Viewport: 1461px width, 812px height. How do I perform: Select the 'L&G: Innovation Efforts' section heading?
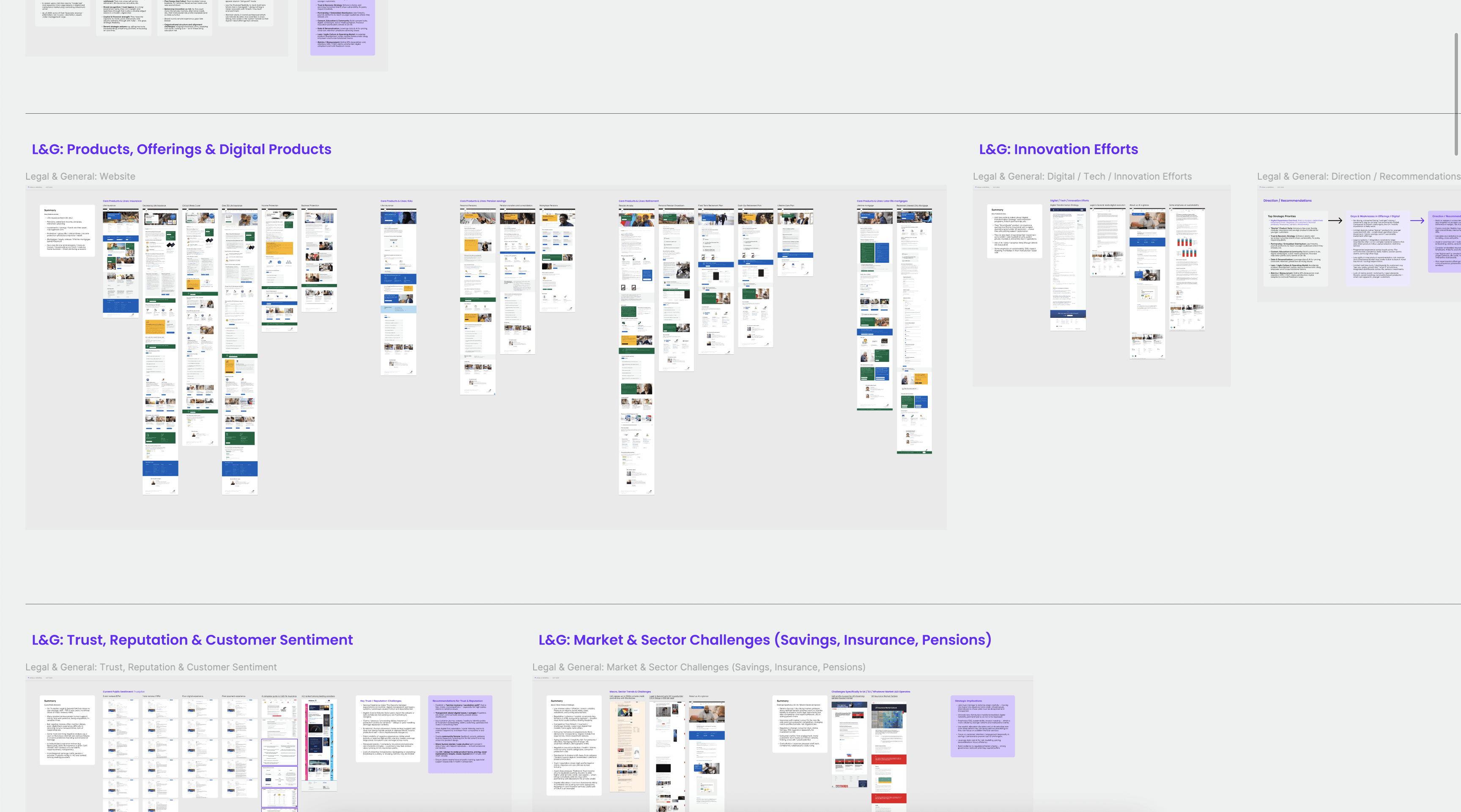pyautogui.click(x=1058, y=149)
